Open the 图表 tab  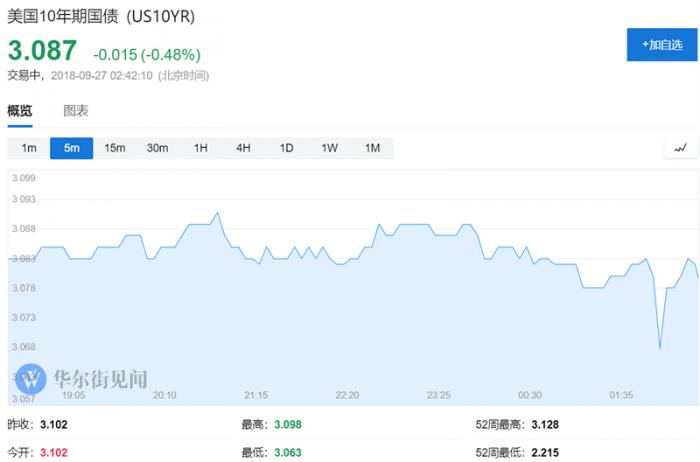click(76, 111)
